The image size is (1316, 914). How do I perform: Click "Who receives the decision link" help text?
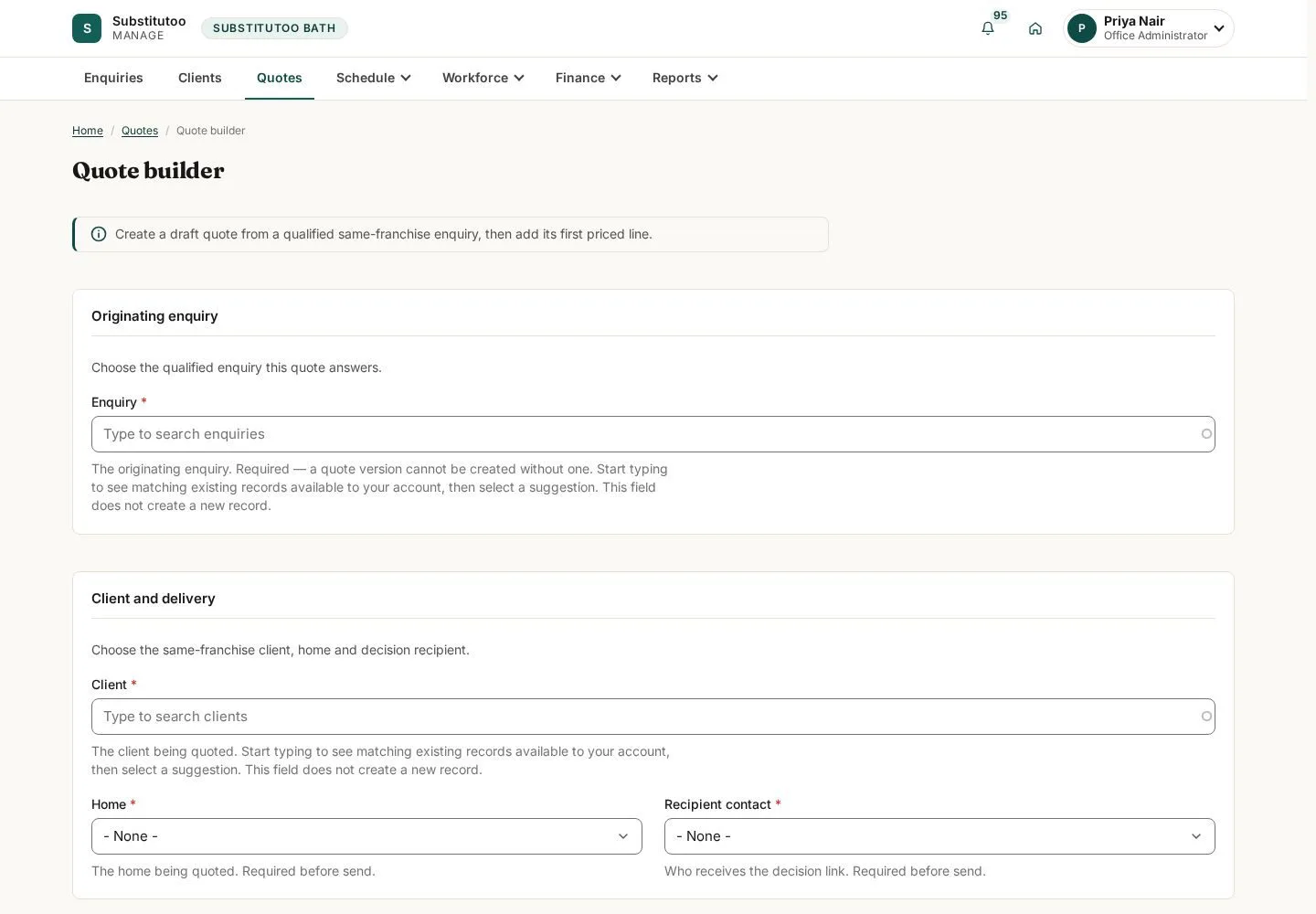pos(825,871)
